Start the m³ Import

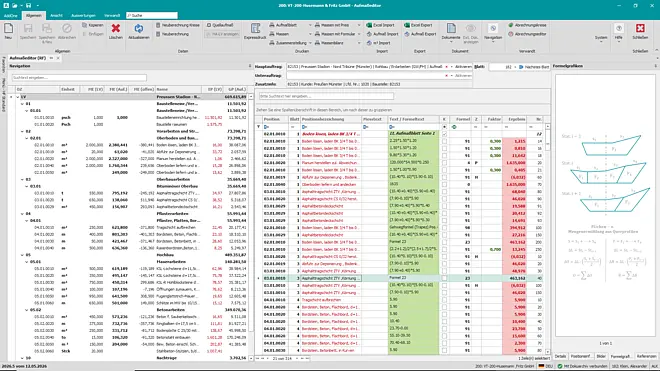pyautogui.click(x=378, y=43)
